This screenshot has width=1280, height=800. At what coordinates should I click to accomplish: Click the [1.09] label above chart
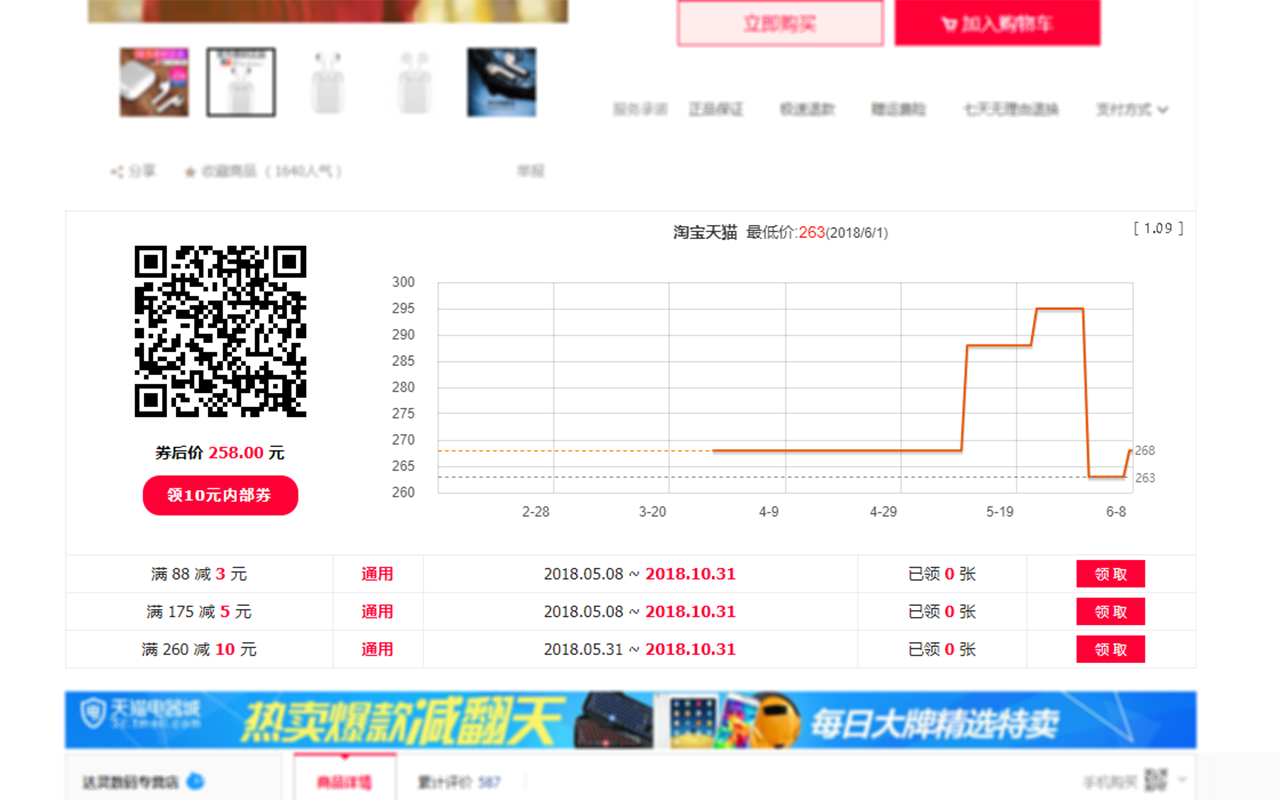pos(1158,228)
